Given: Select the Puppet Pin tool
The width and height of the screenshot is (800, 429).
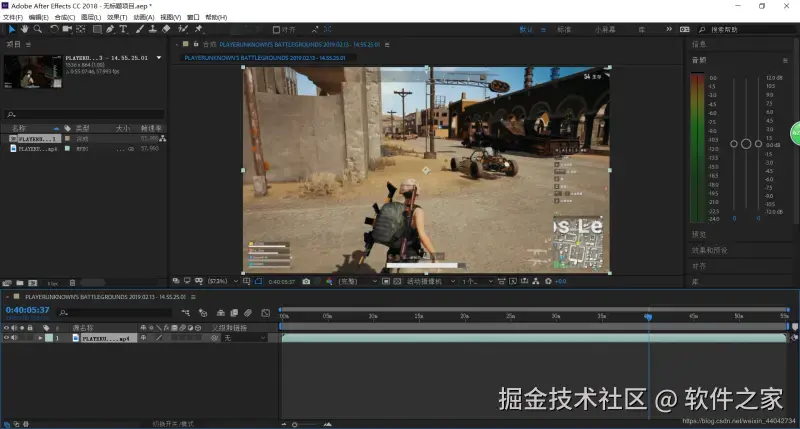Looking at the screenshot, I should pos(198,29).
